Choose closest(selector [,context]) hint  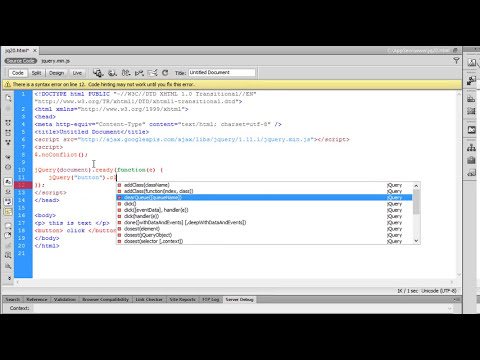(x=264, y=241)
